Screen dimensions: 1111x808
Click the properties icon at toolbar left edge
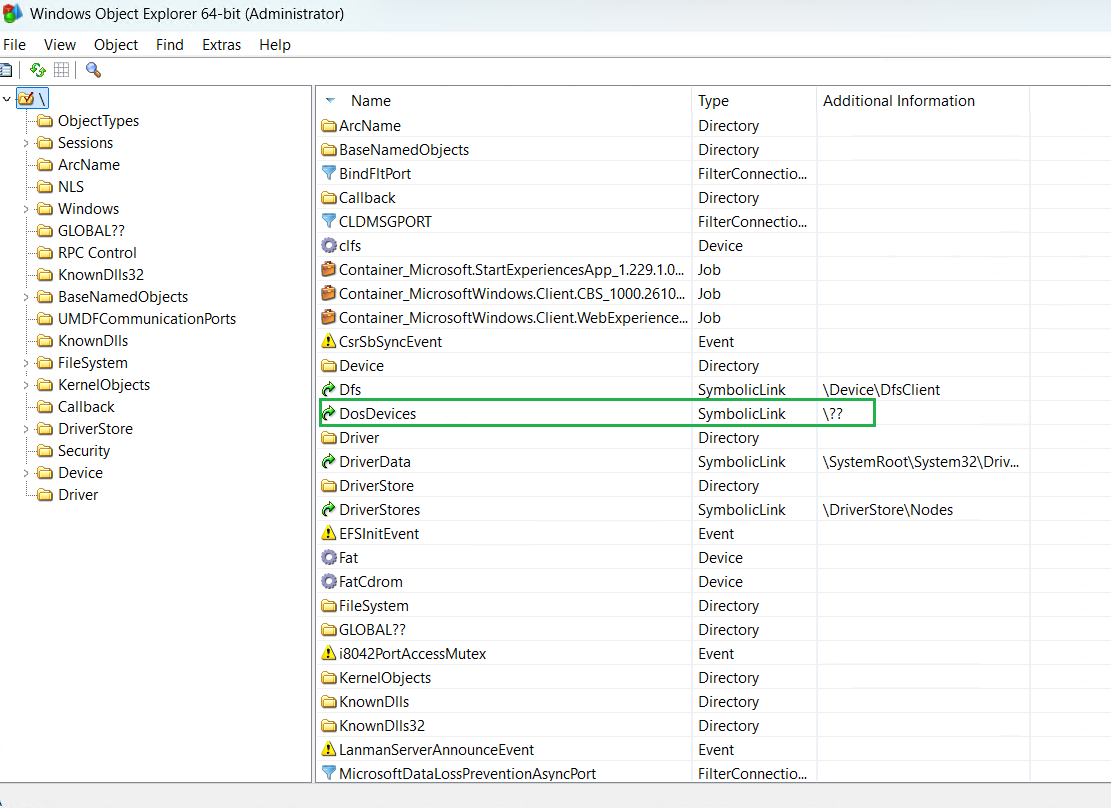pos(6,70)
